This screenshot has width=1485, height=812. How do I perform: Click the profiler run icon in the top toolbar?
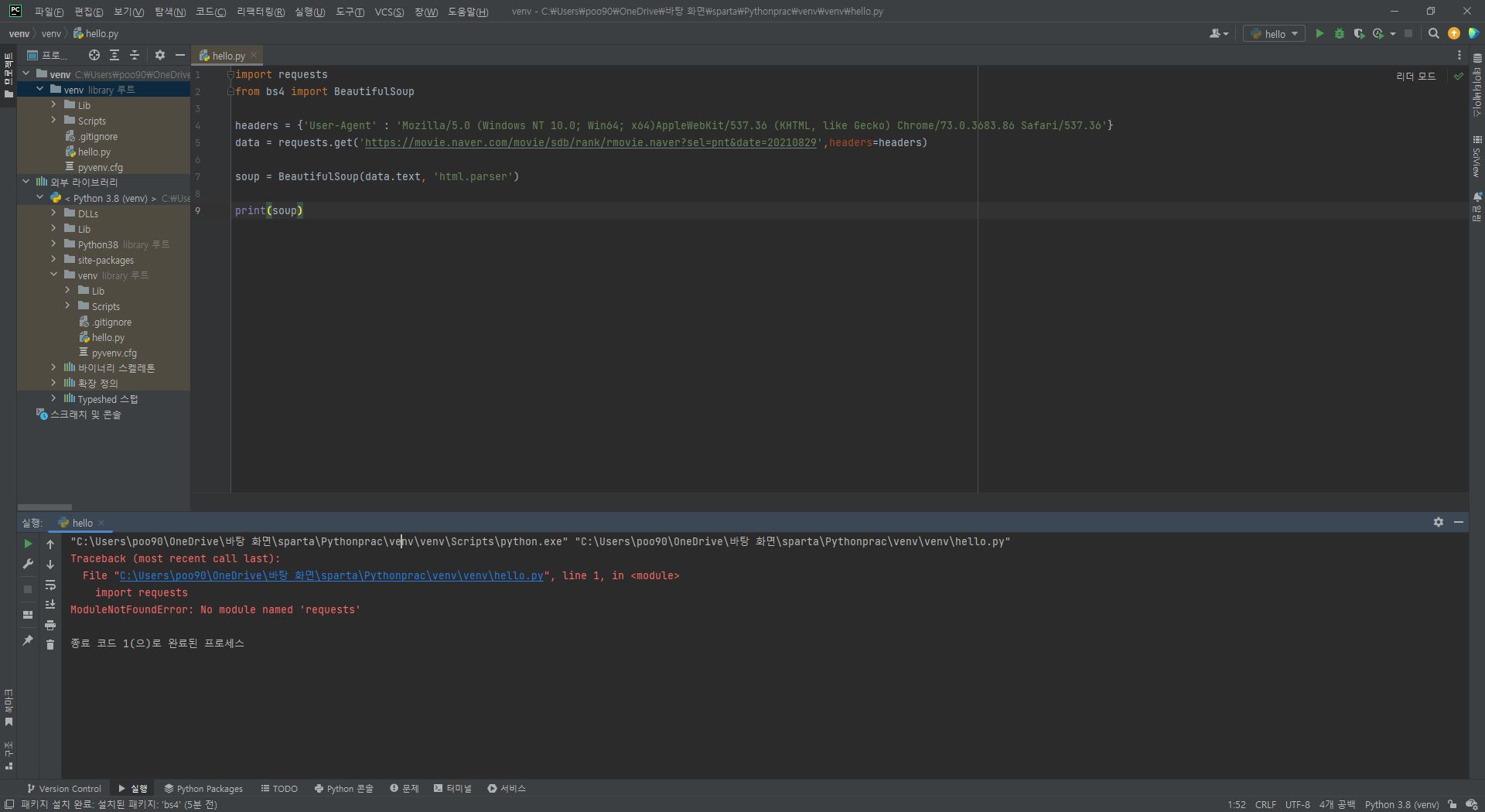1377,33
